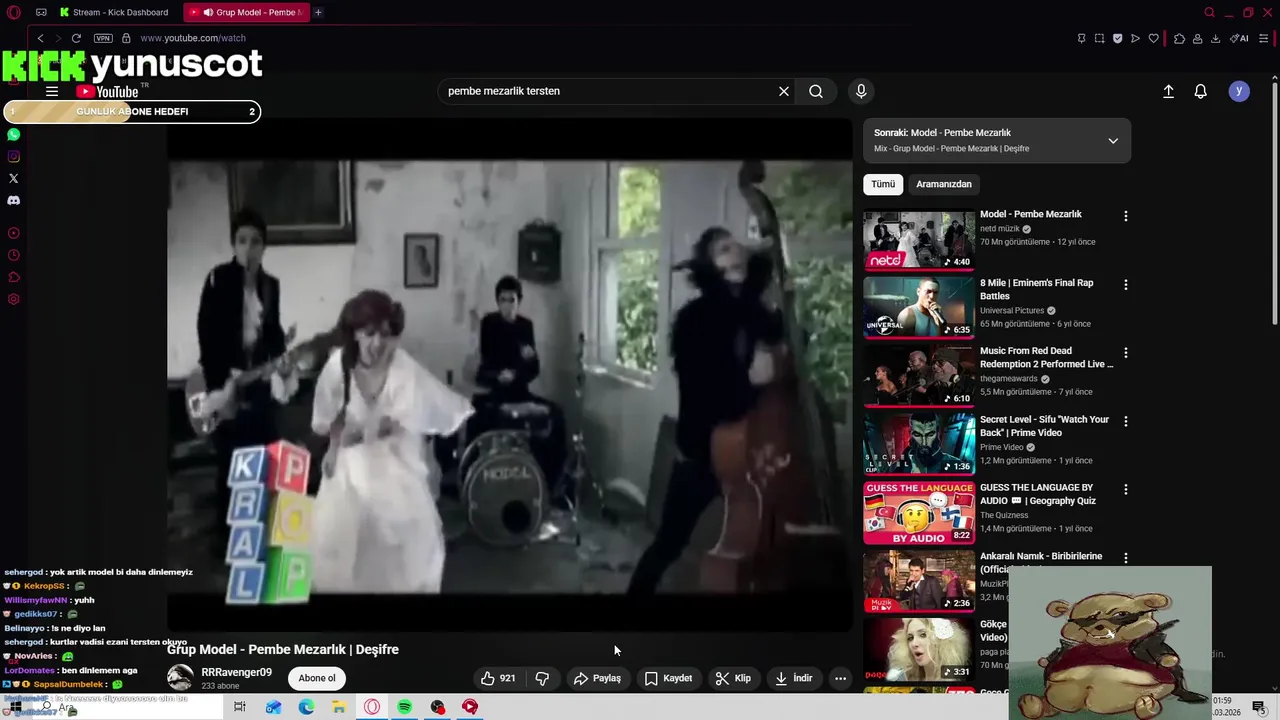Open options for Red Dead Redemption 2 video

click(1126, 353)
